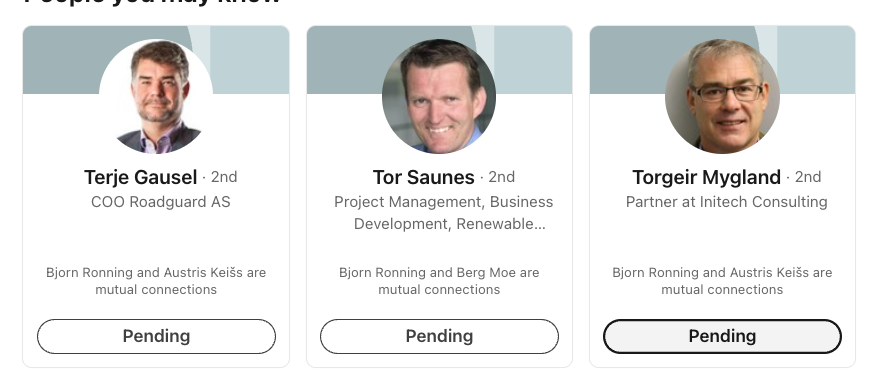Click 2nd degree badge beside Terje Gausel
This screenshot has width=877, height=377.
(224, 177)
